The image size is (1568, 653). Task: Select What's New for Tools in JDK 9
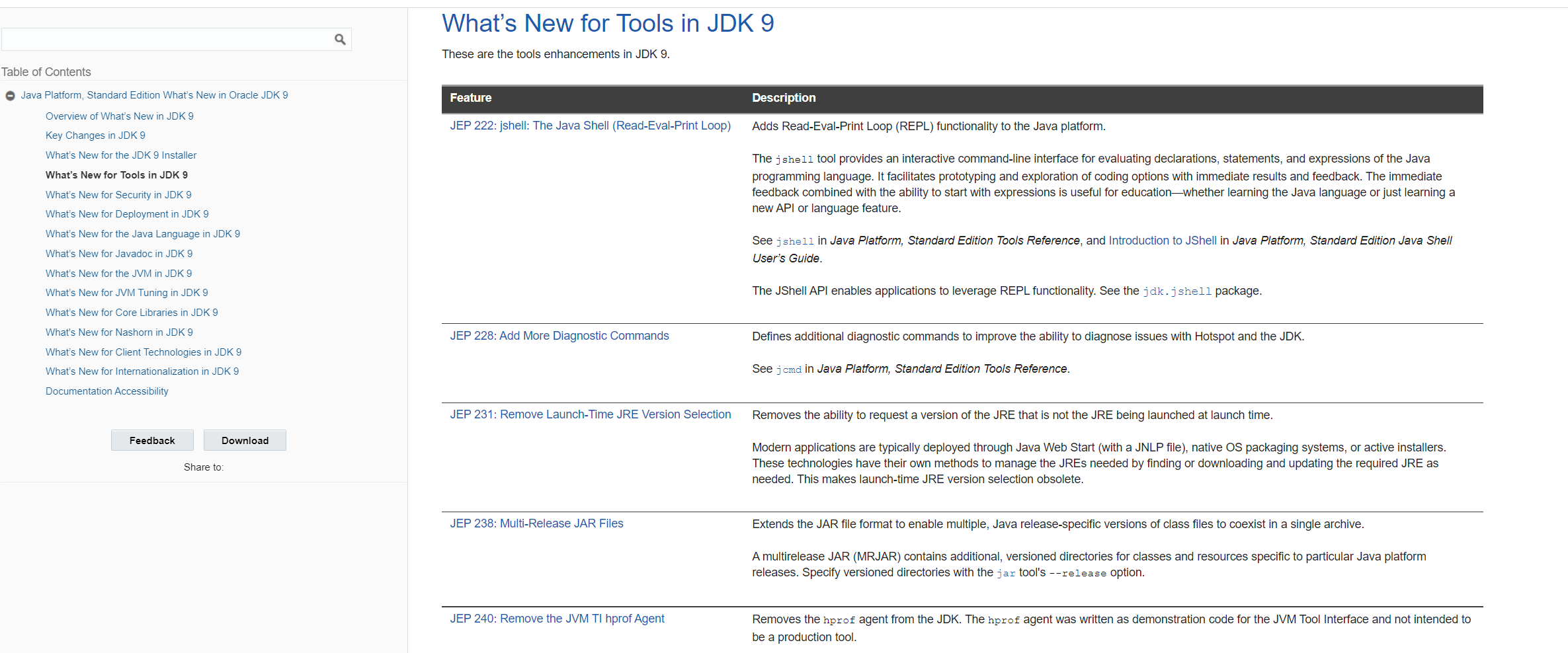tap(116, 175)
